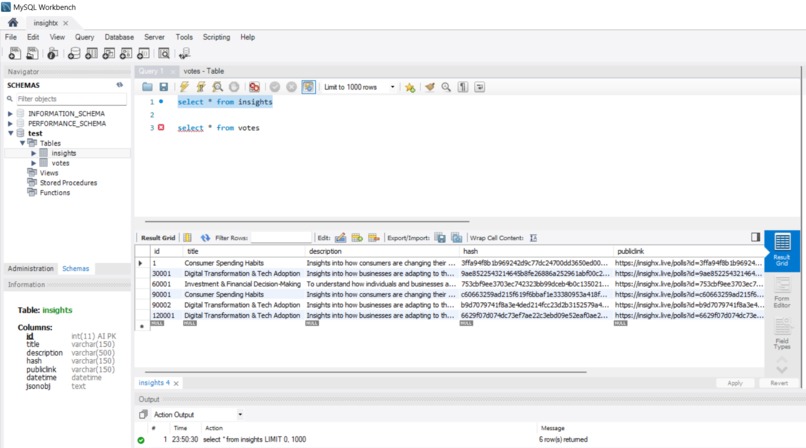Open the Database menu
806x448 pixels.
click(119, 37)
